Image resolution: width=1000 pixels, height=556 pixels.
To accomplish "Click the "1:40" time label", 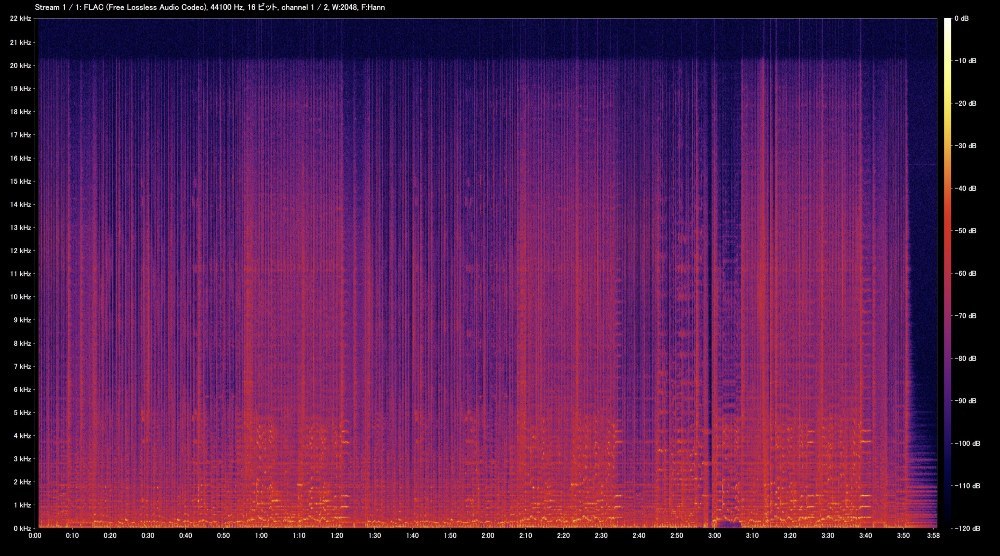I will point(412,536).
